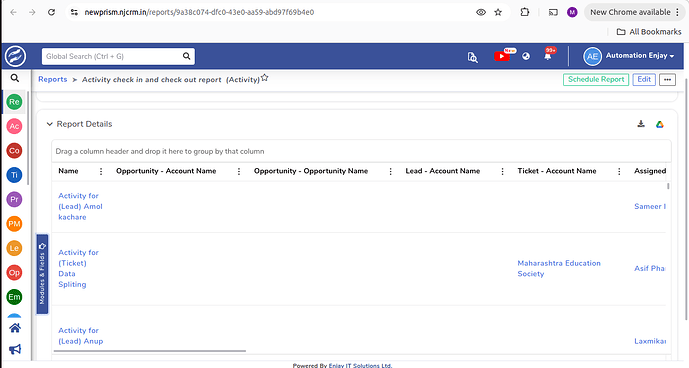
Task: Click Schedule Report button
Action: tap(596, 80)
